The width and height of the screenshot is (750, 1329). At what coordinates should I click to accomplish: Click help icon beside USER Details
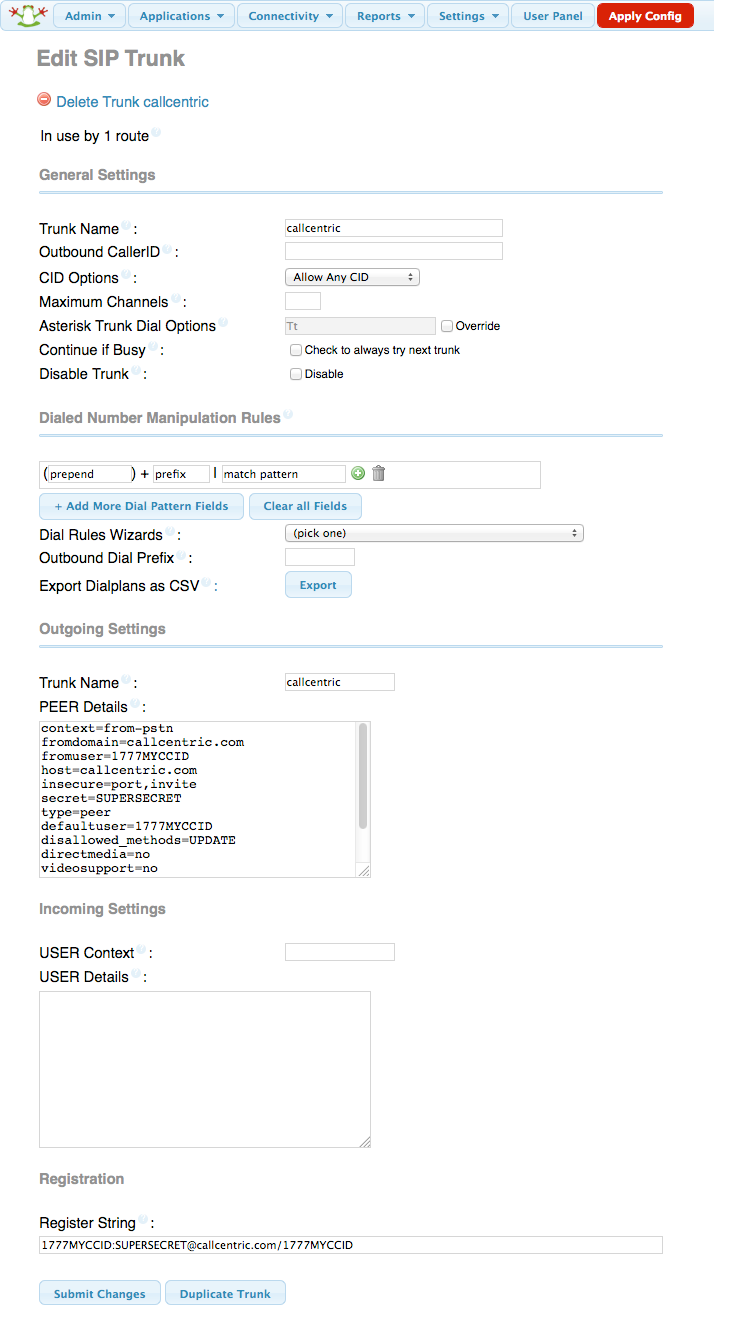(x=135, y=975)
